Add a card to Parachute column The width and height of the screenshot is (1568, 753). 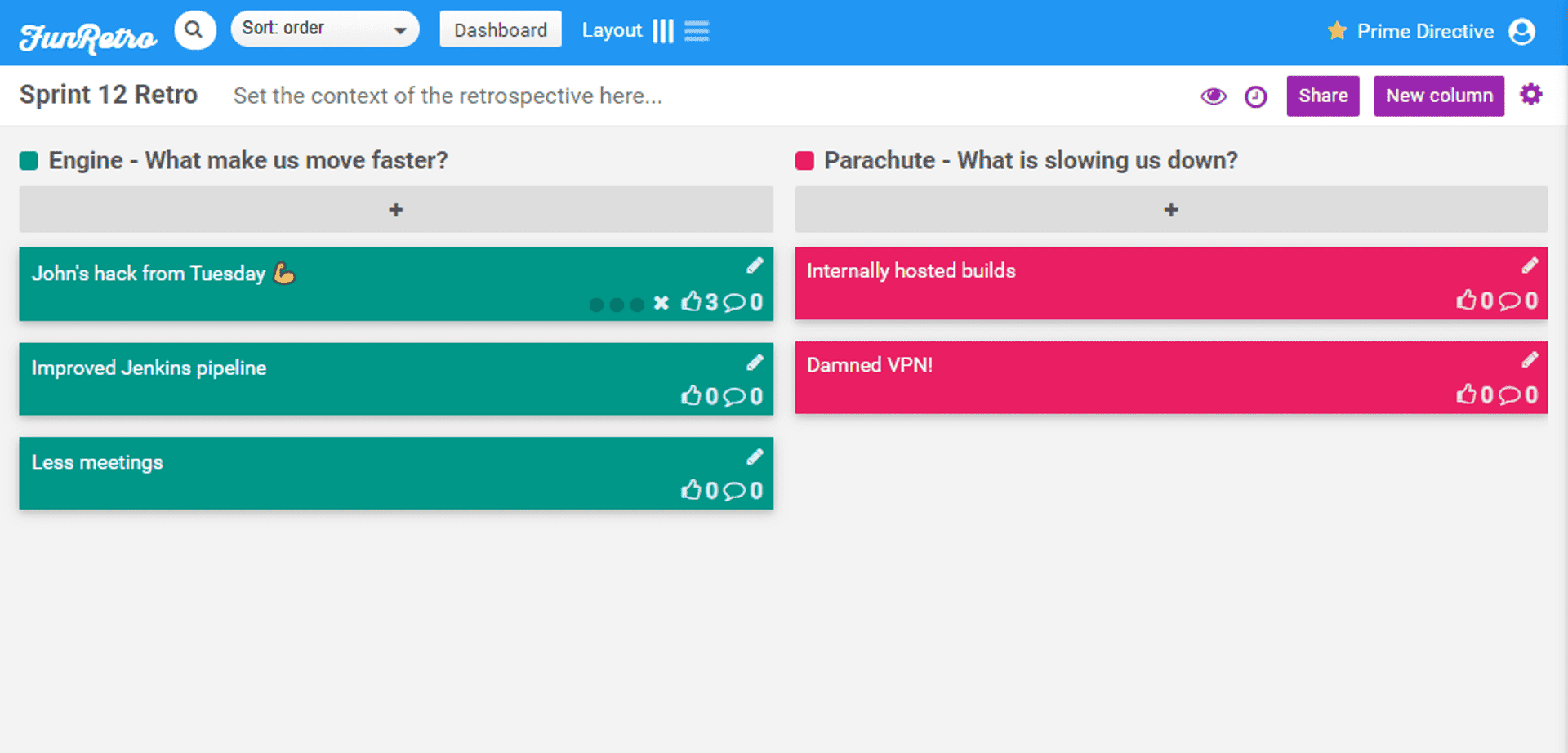(x=1170, y=210)
